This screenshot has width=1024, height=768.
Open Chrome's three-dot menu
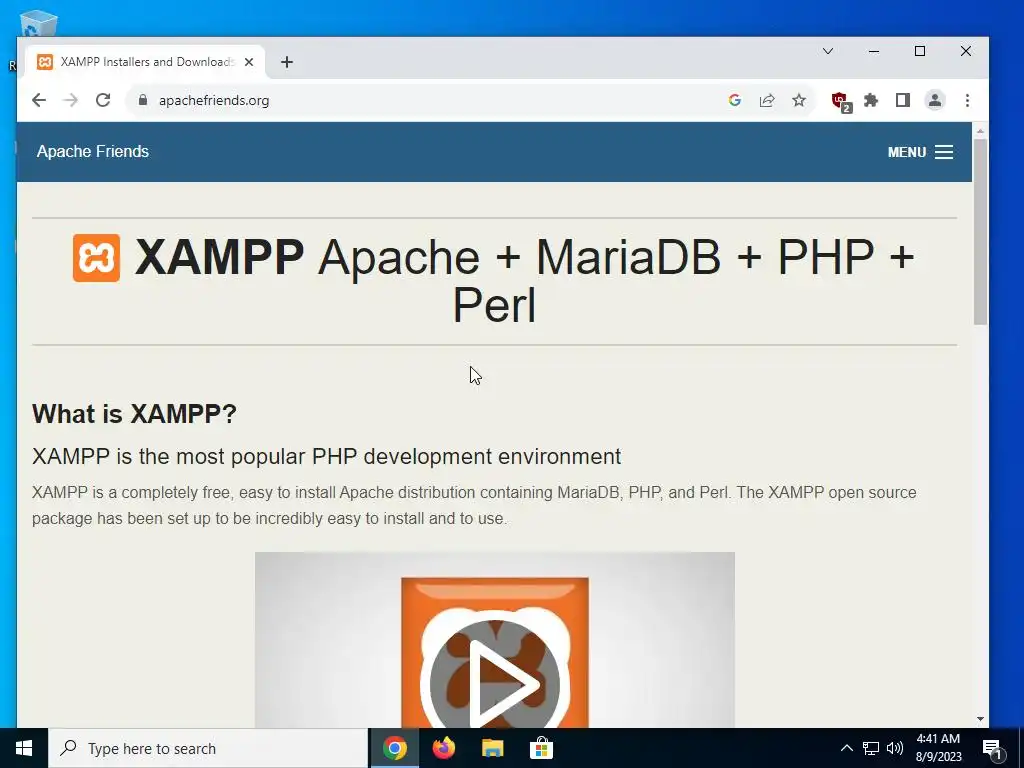tap(967, 100)
